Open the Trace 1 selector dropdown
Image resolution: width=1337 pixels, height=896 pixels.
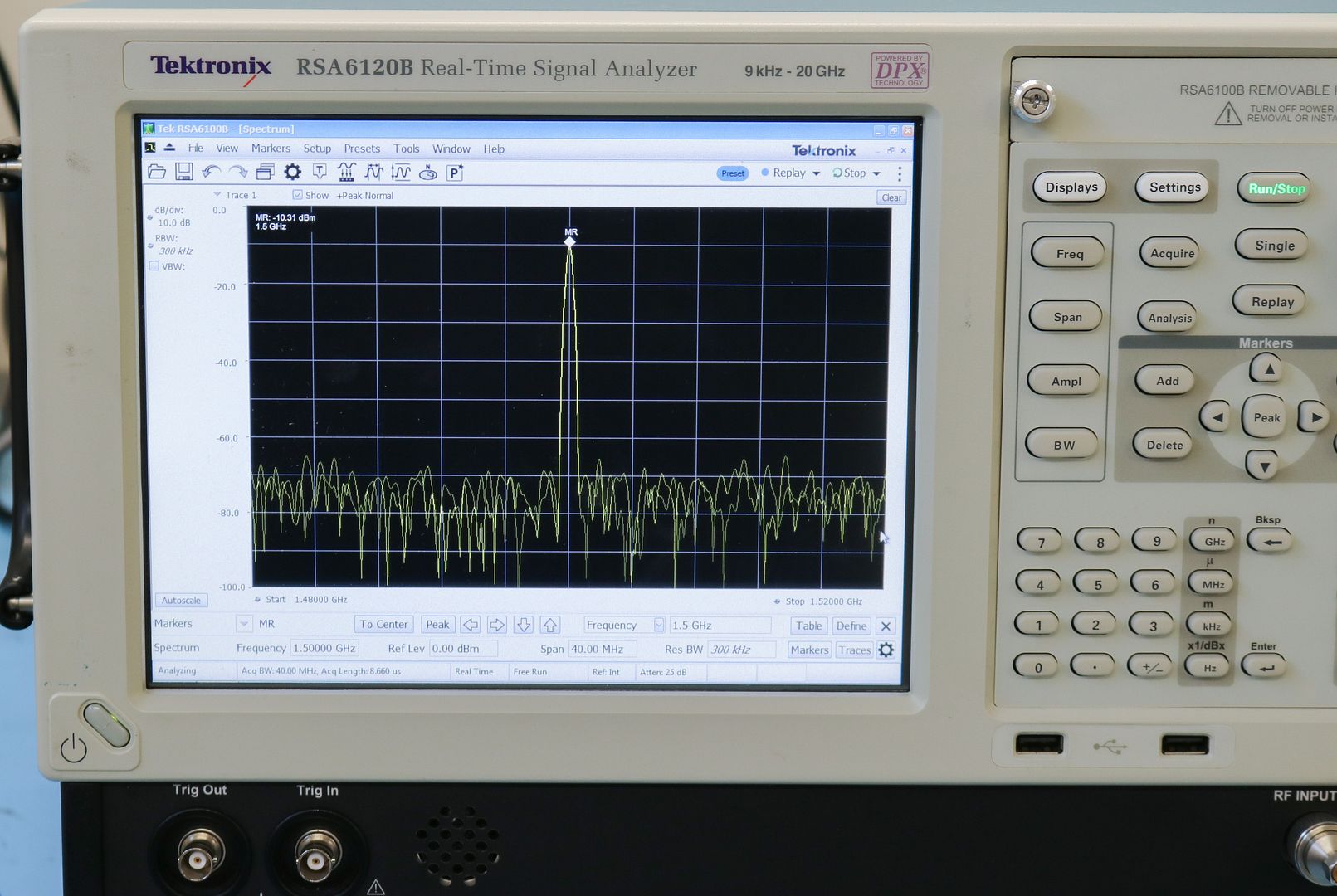217,195
